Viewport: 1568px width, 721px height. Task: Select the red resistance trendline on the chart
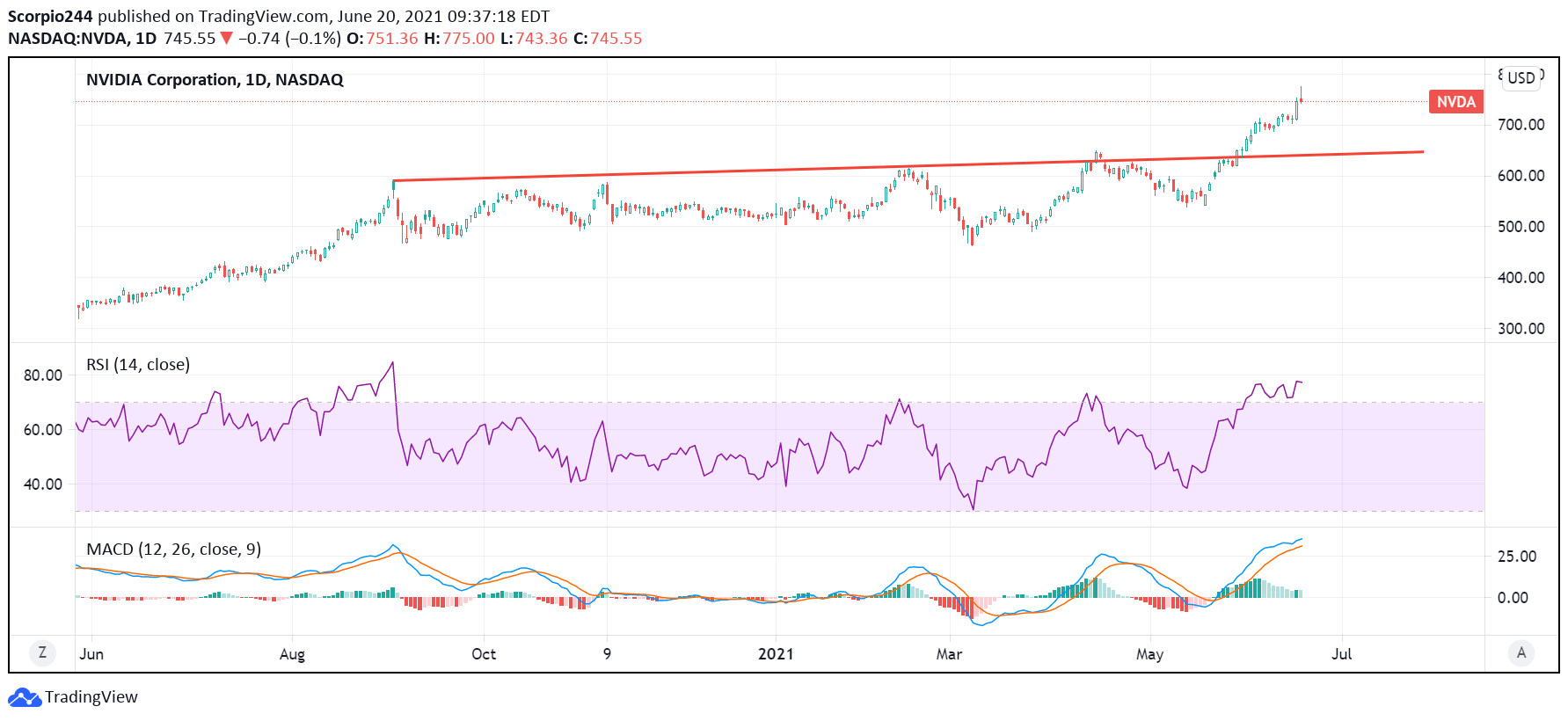(x=908, y=166)
